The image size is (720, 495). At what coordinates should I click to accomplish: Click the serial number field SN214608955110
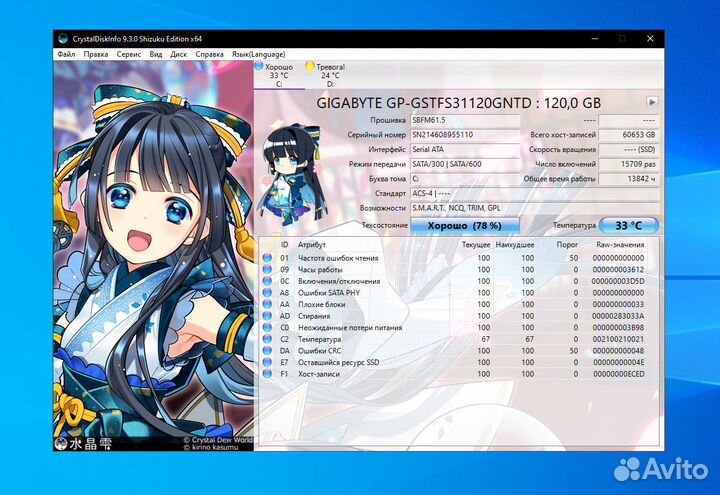(465, 135)
